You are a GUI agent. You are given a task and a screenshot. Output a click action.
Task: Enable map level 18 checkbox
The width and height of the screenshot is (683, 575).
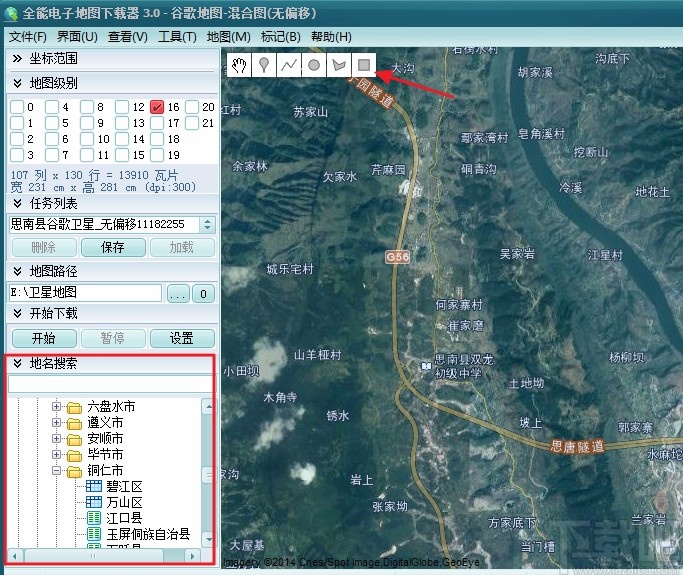point(157,139)
